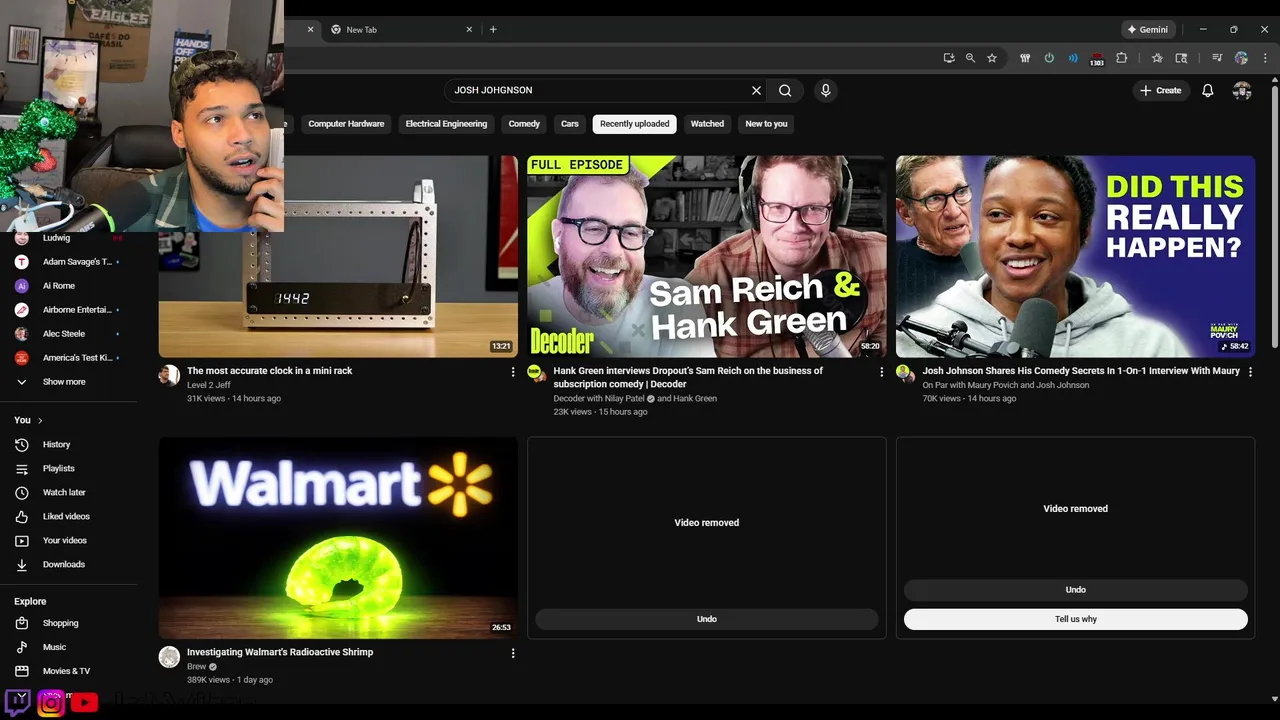The image size is (1280, 720).
Task: Open options for Hank Green interview video
Action: pyautogui.click(x=881, y=371)
